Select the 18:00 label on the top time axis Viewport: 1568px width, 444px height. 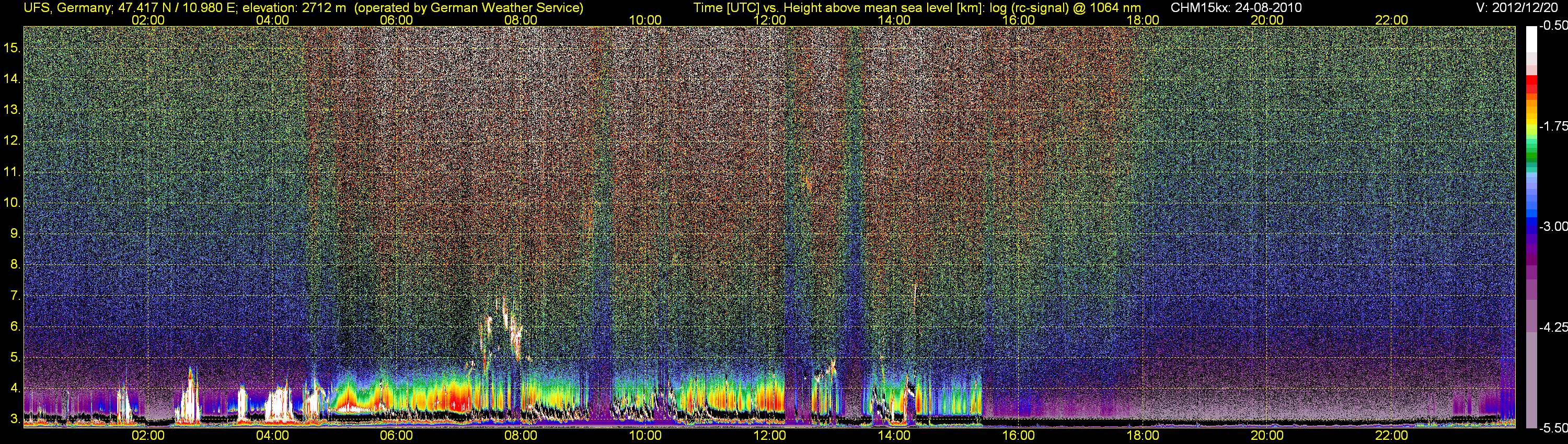(x=1143, y=20)
